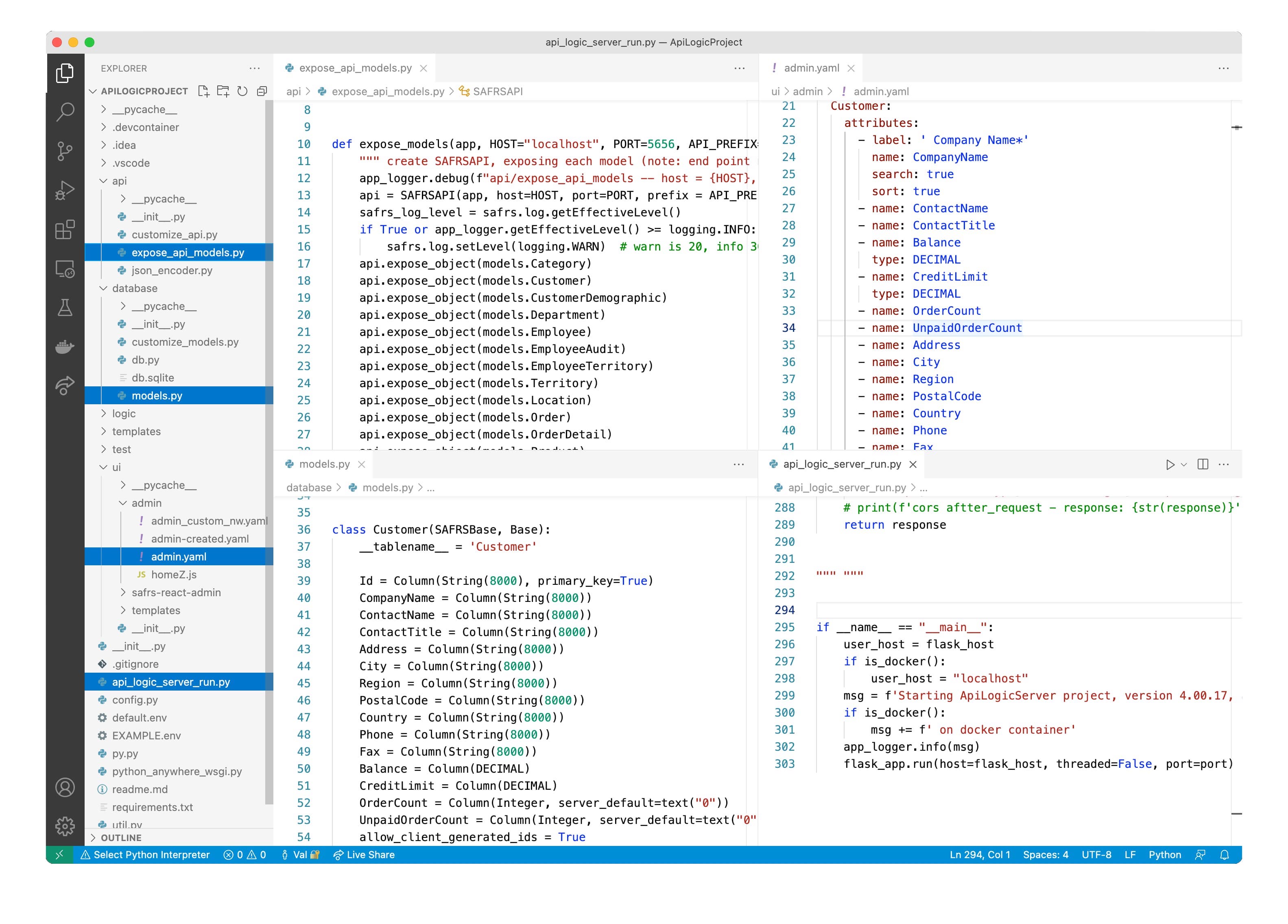Image resolution: width=1288 pixels, height=924 pixels.
Task: Close the admin.yaml tab
Action: [851, 68]
